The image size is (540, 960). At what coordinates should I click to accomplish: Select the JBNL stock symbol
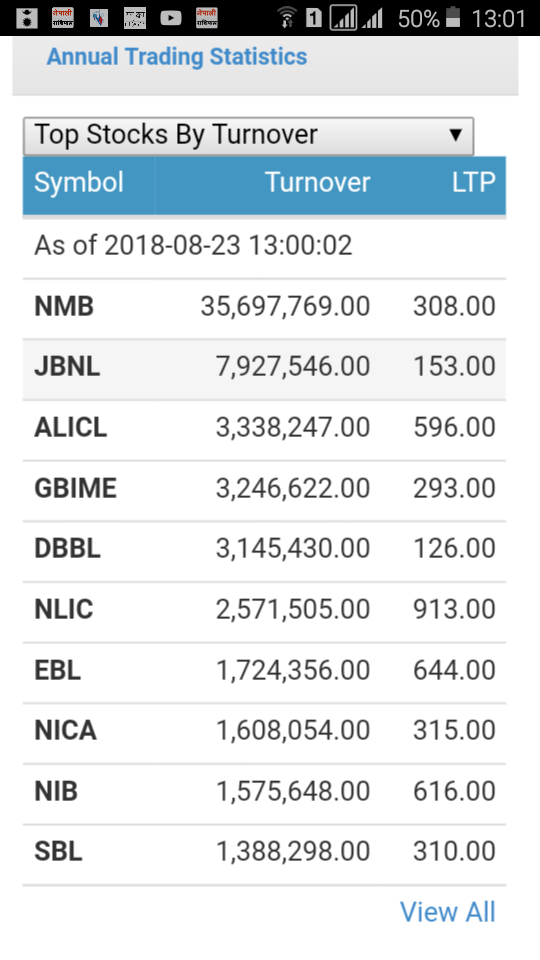coord(67,368)
